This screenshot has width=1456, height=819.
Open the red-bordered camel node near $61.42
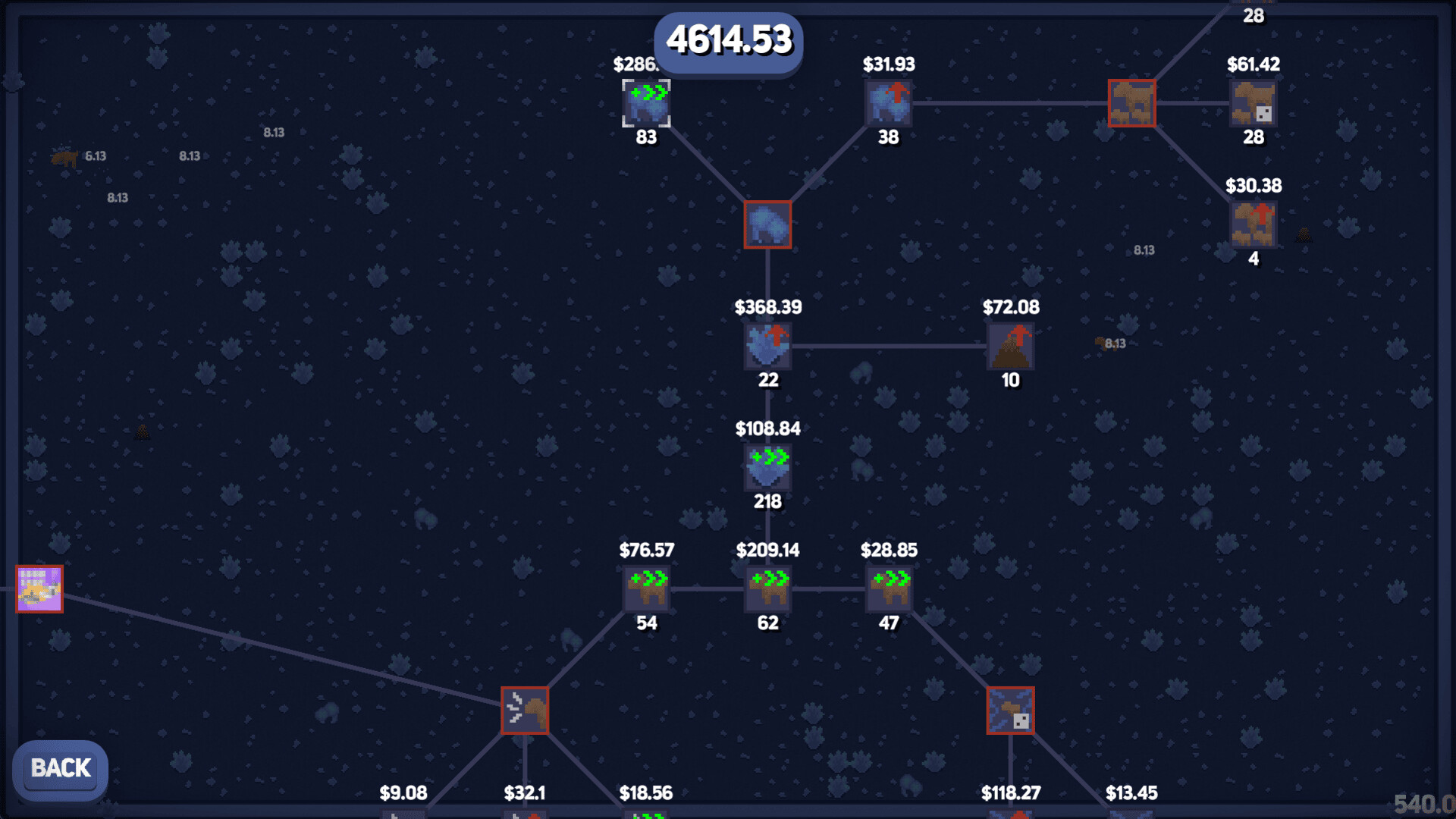coord(1132,104)
